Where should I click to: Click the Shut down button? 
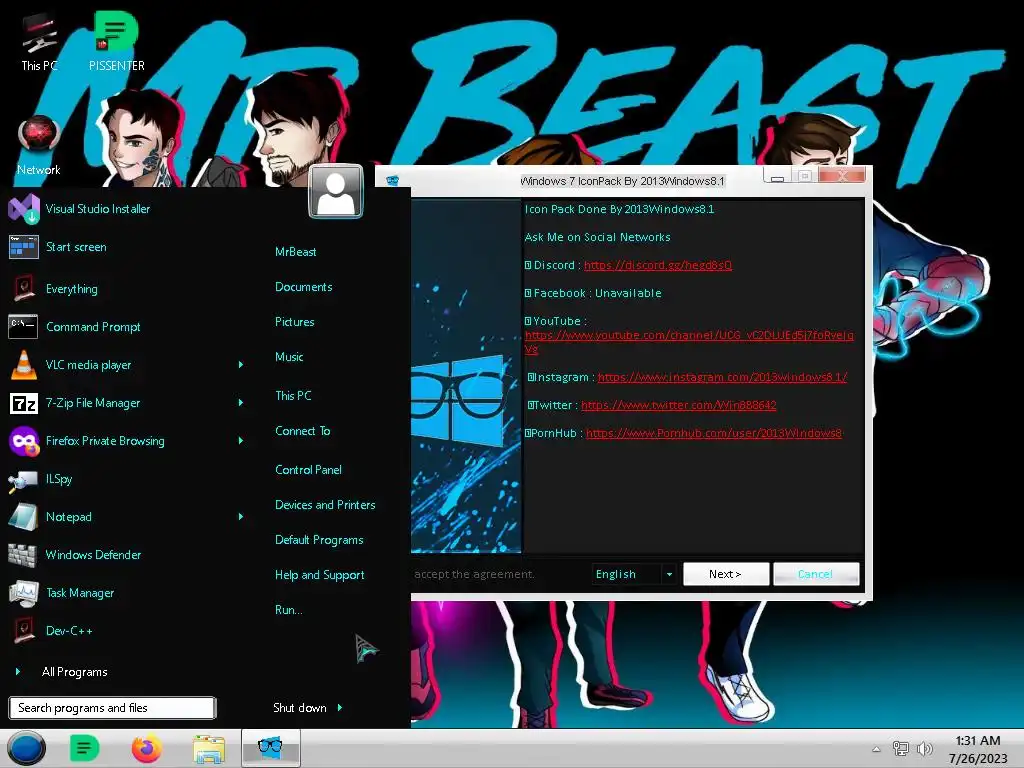point(300,707)
